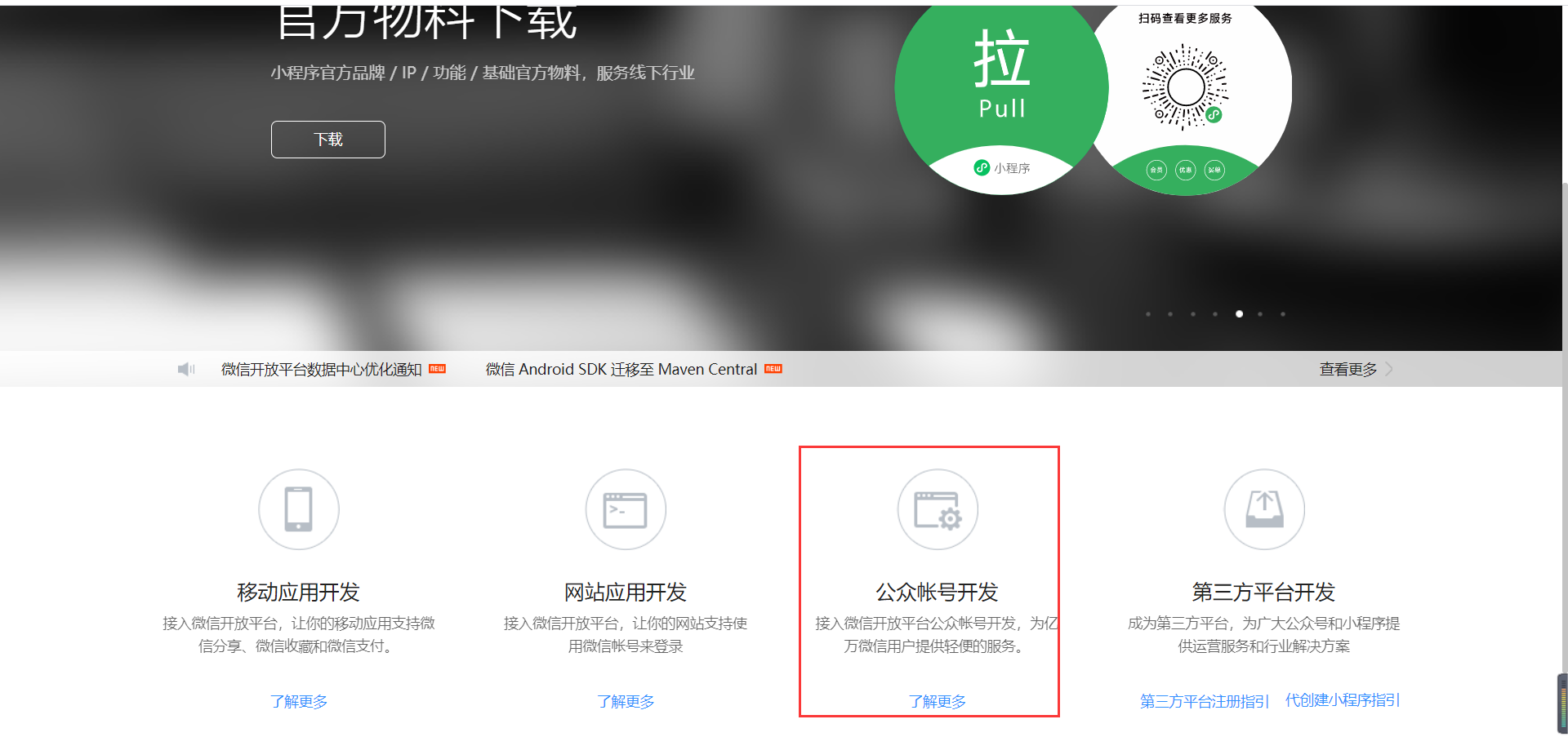This screenshot has height=737, width=1568.
Task: Click the mini program QR code
Action: click(x=1186, y=87)
